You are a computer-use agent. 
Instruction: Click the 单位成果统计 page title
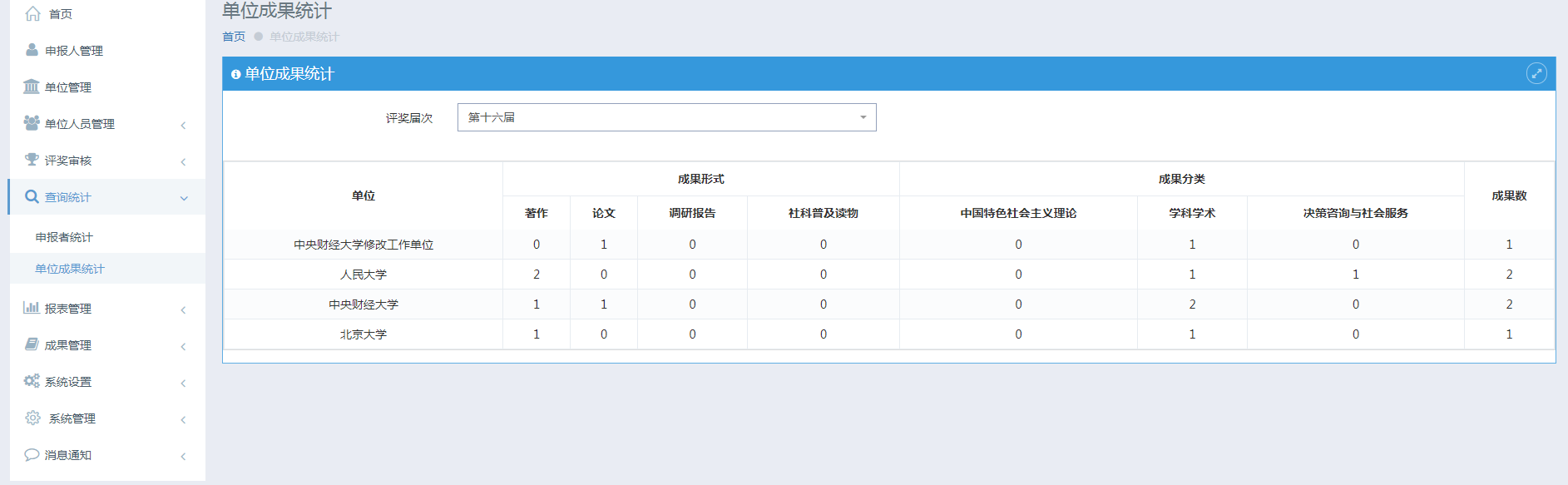pos(277,11)
